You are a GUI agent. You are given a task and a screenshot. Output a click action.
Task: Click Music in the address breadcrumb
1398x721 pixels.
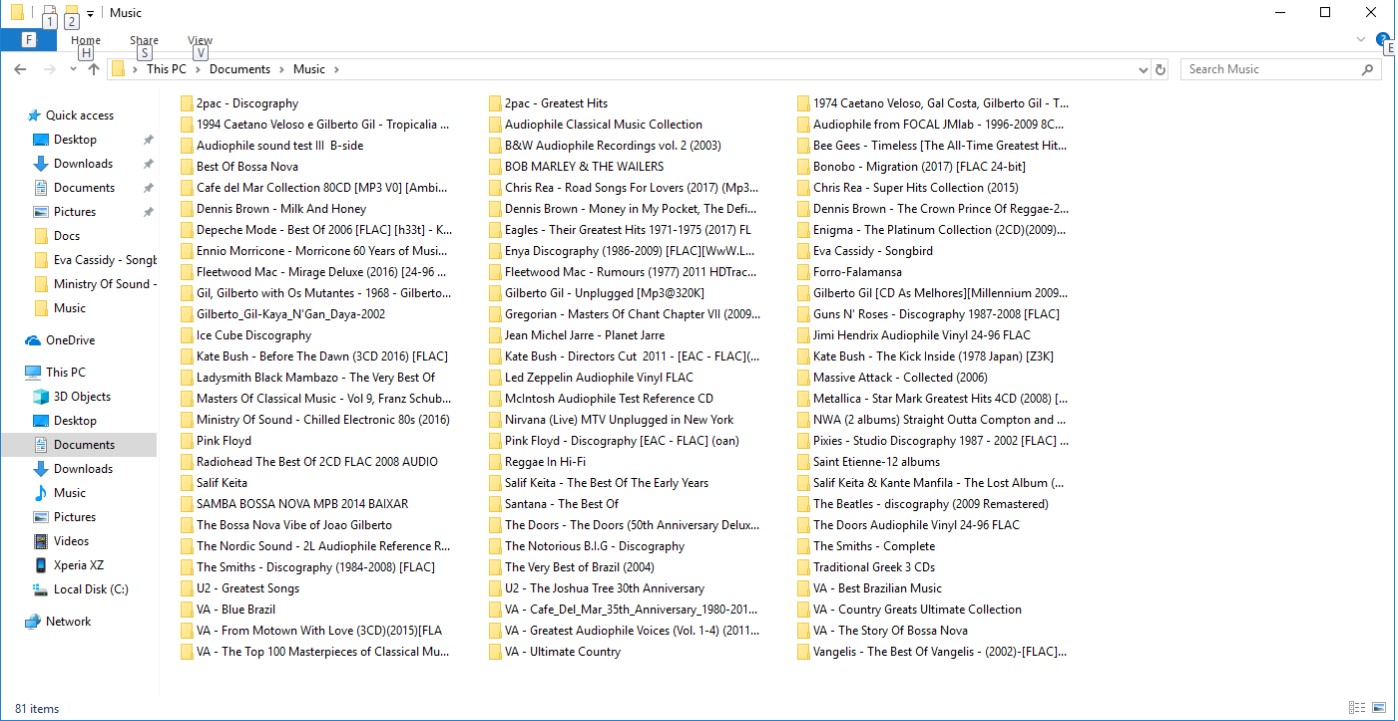point(309,69)
